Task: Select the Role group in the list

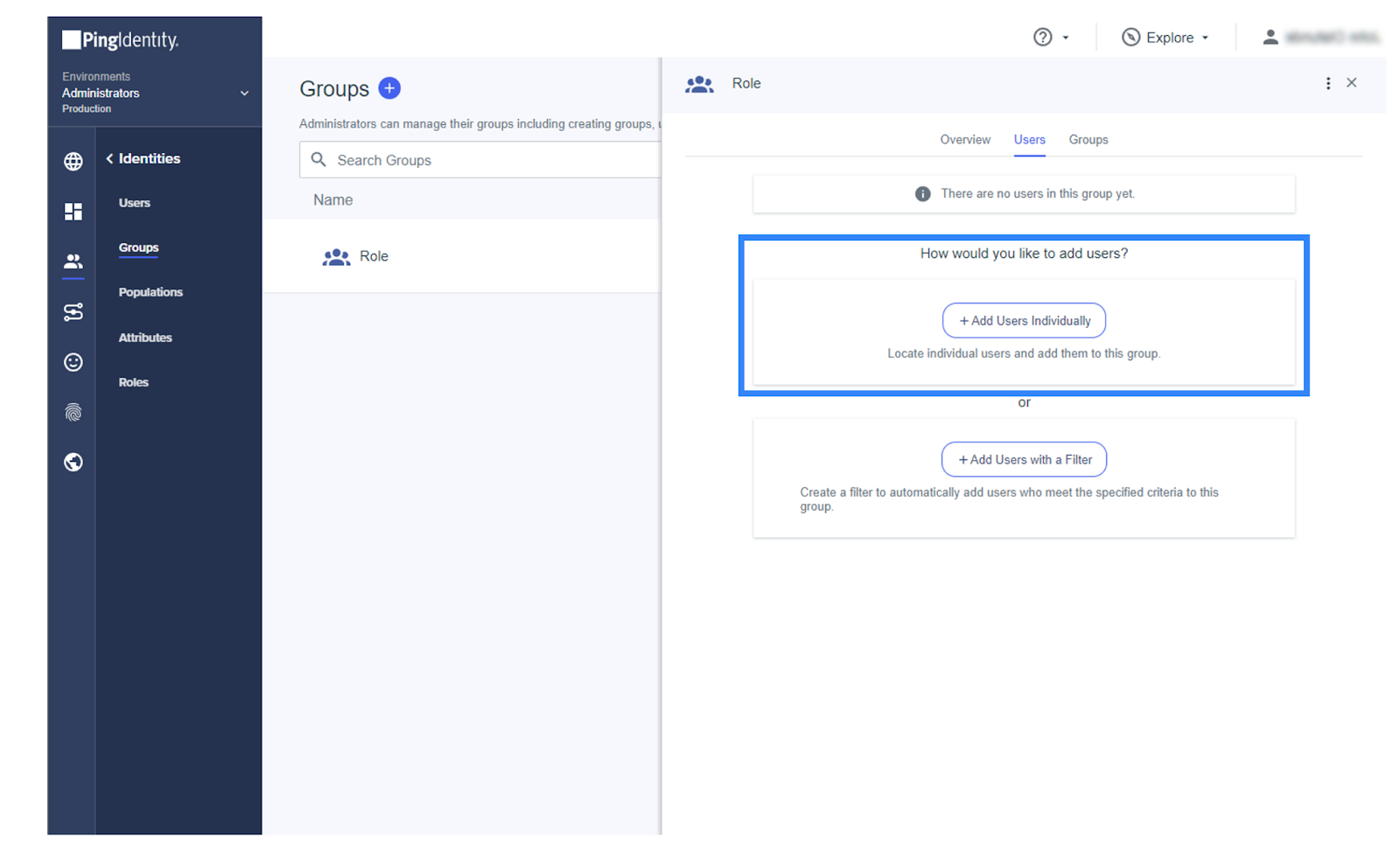Action: click(x=374, y=256)
